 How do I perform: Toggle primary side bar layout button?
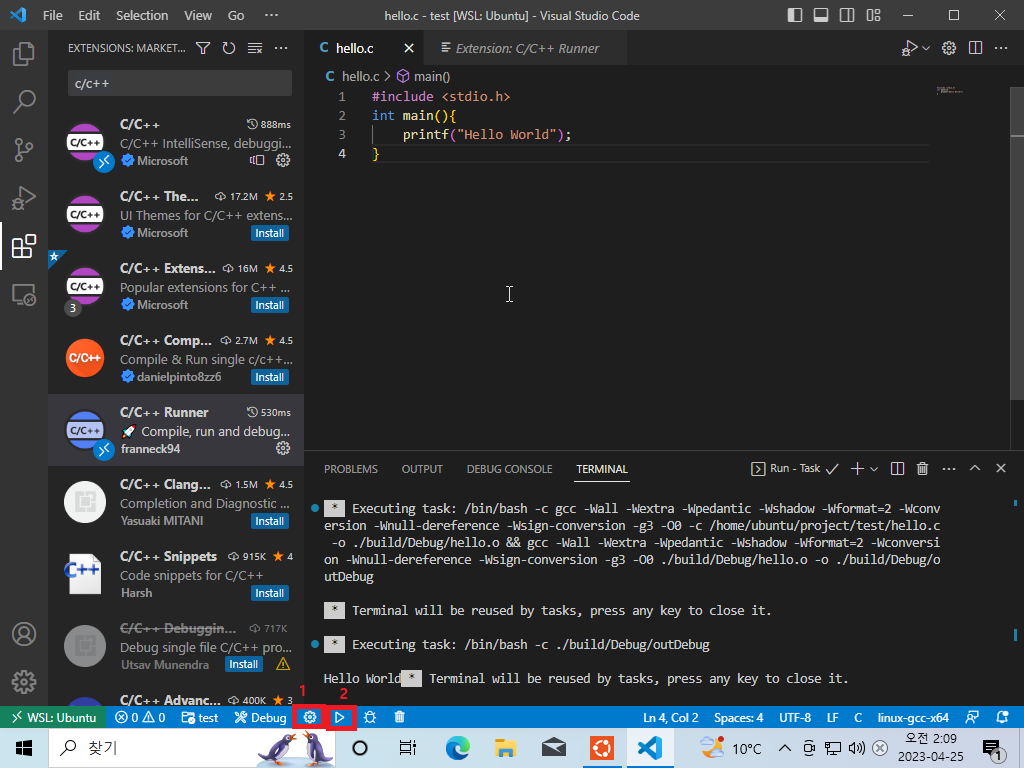coord(795,15)
